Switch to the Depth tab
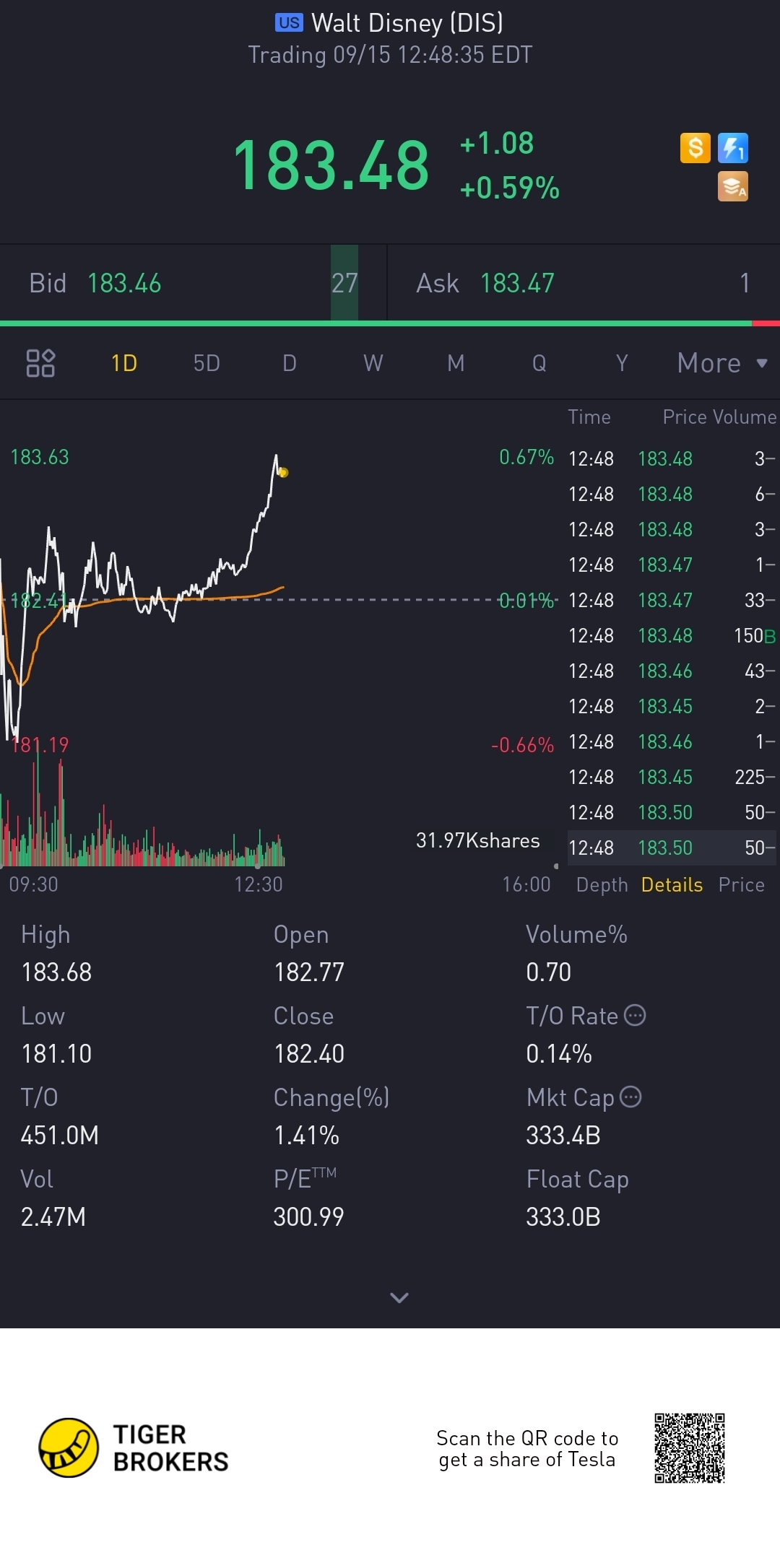This screenshot has width=780, height=1568. 602,884
